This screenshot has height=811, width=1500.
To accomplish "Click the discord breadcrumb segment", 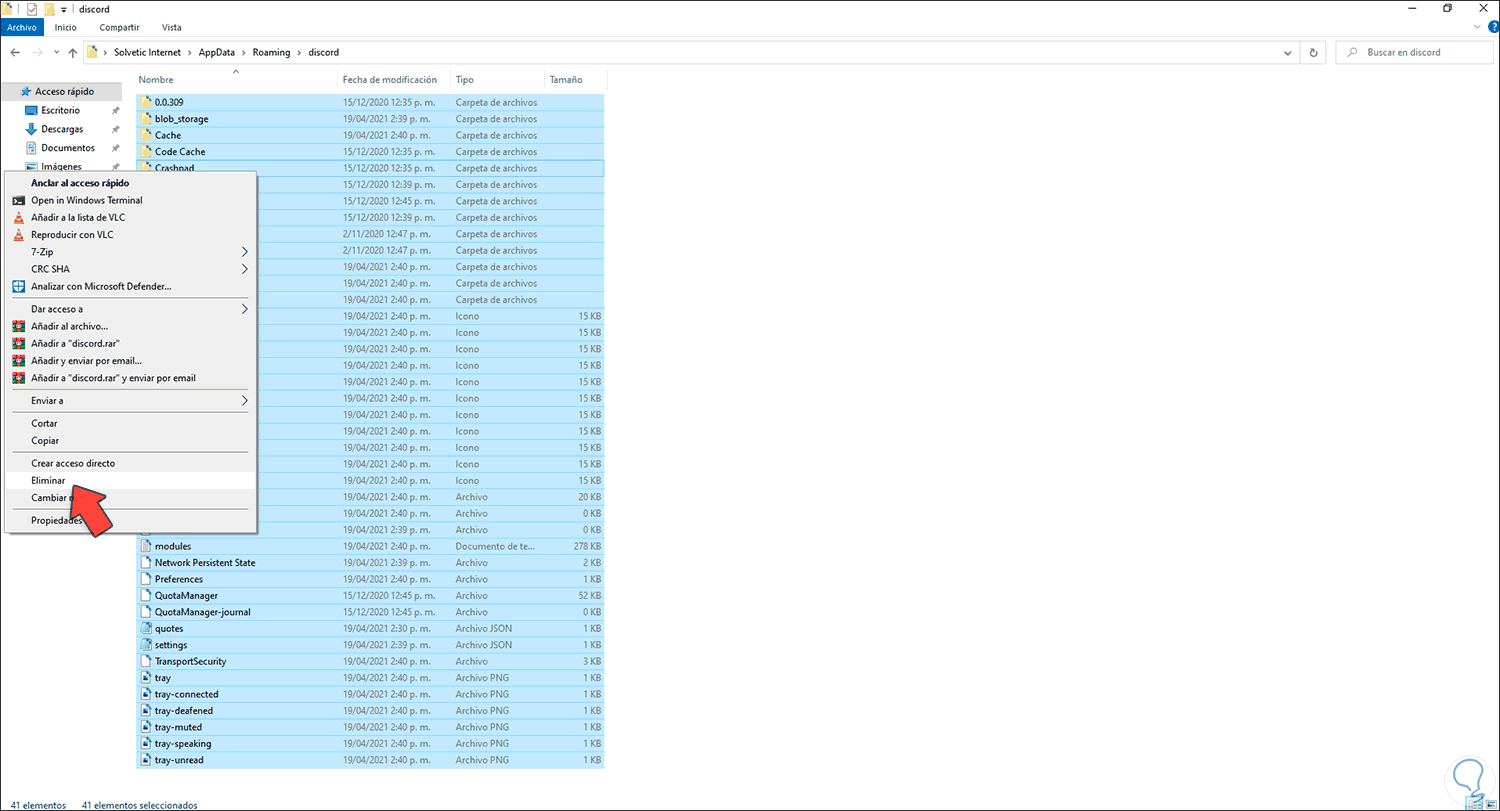I will 324,52.
